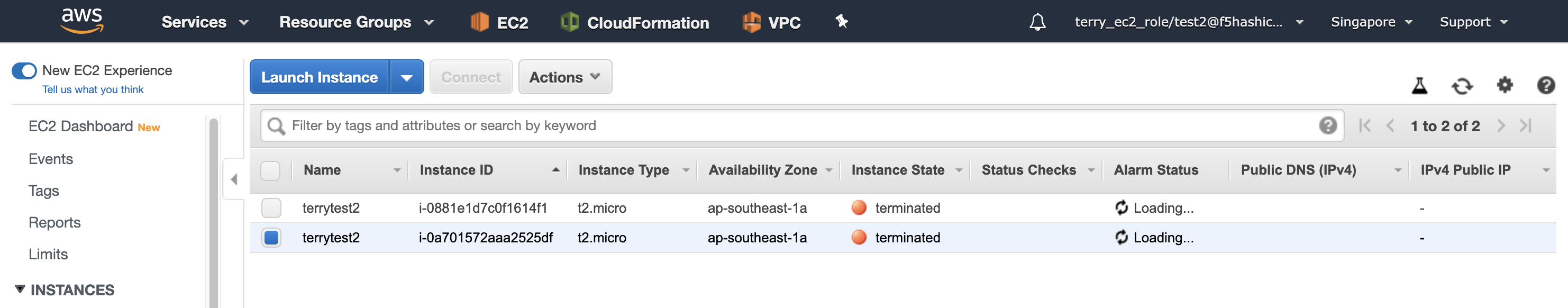This screenshot has height=308, width=1568.
Task: Open the CloudFormation shortcut icon
Action: pyautogui.click(x=570, y=22)
